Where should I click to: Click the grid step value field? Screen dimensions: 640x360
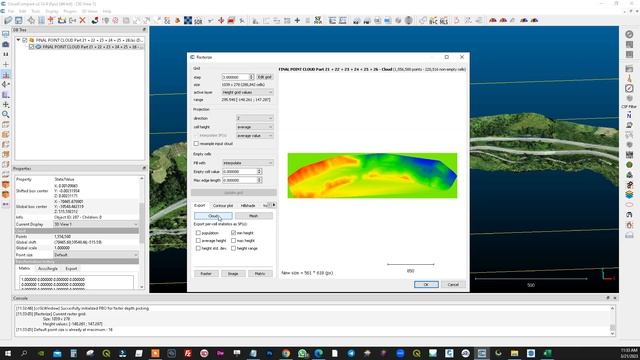tap(236, 77)
